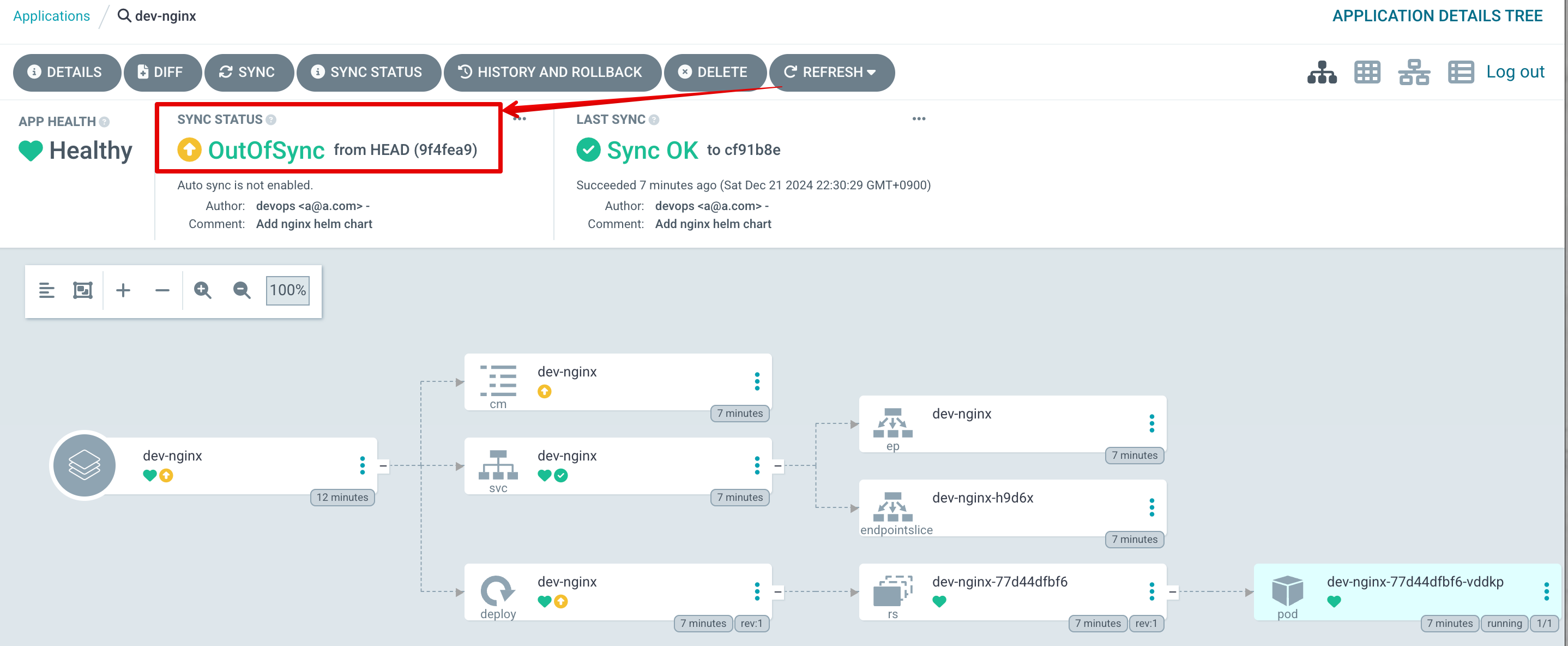The width and height of the screenshot is (1568, 646).
Task: Switch to pods grid view icon
Action: point(1367,72)
